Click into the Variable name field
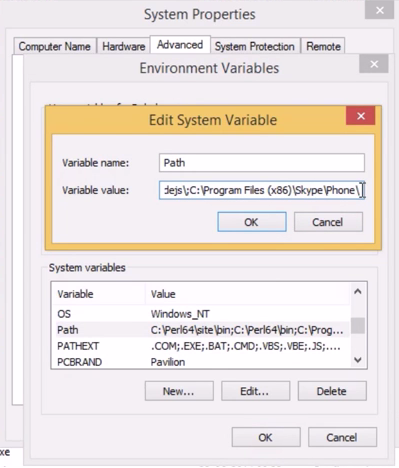This screenshot has width=399, height=468. 262,163
